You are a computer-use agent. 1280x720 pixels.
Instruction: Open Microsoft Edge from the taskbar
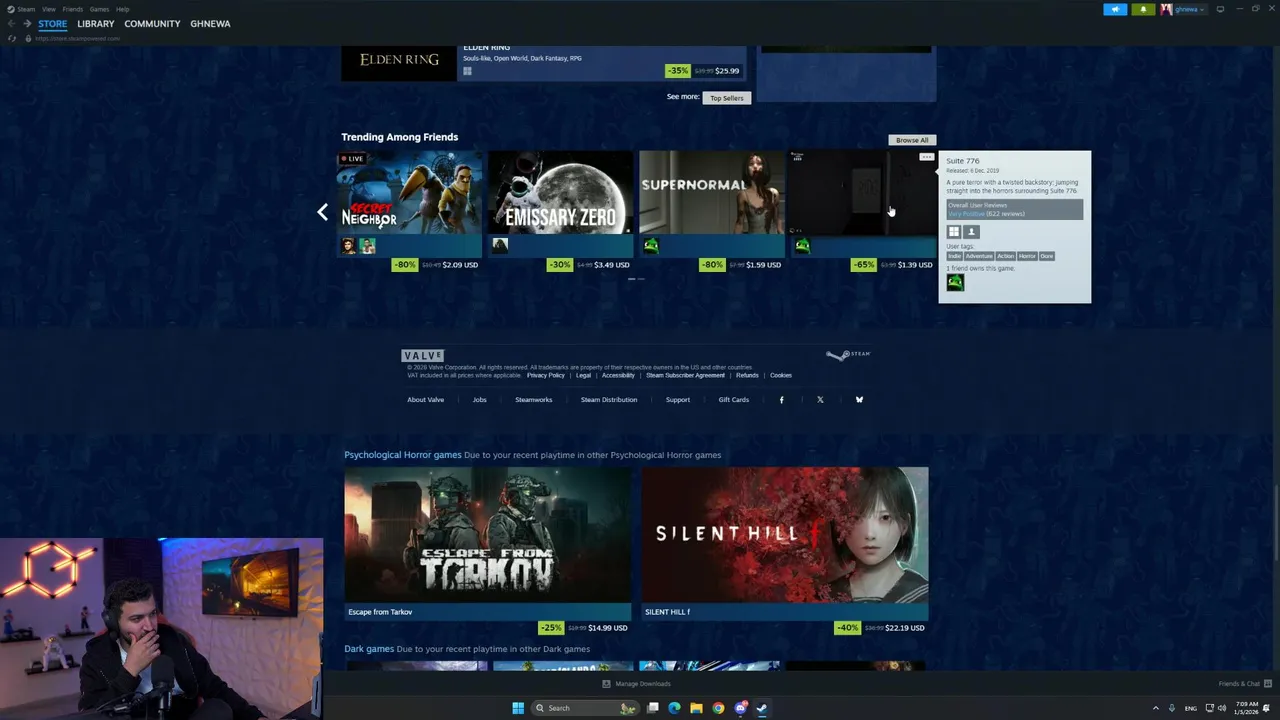pyautogui.click(x=674, y=708)
